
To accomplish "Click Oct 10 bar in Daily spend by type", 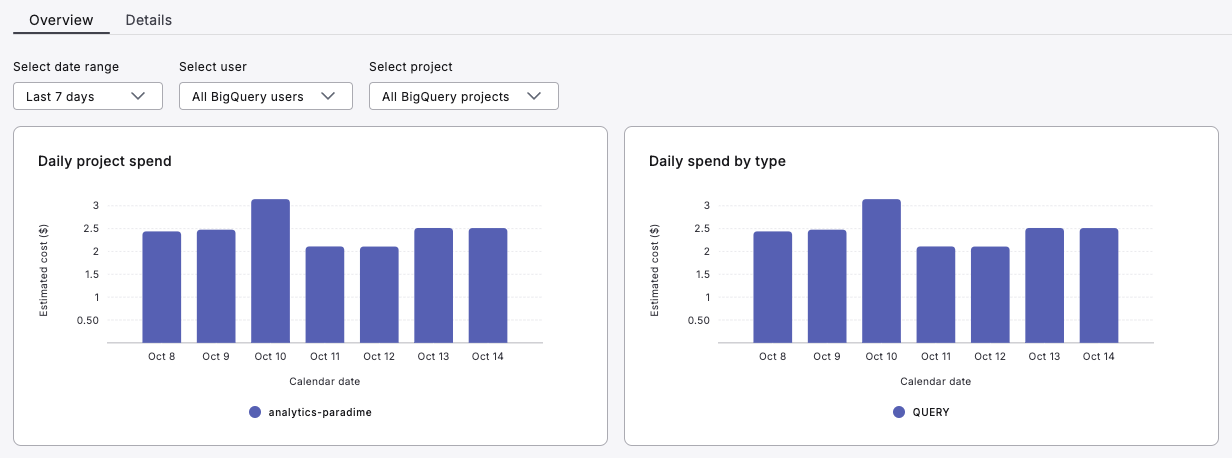I will [x=881, y=271].
